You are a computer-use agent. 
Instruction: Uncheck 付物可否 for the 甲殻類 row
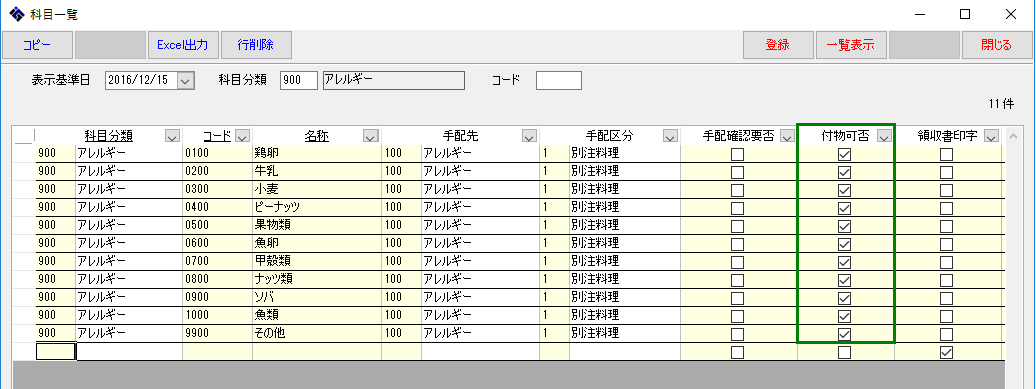click(844, 262)
